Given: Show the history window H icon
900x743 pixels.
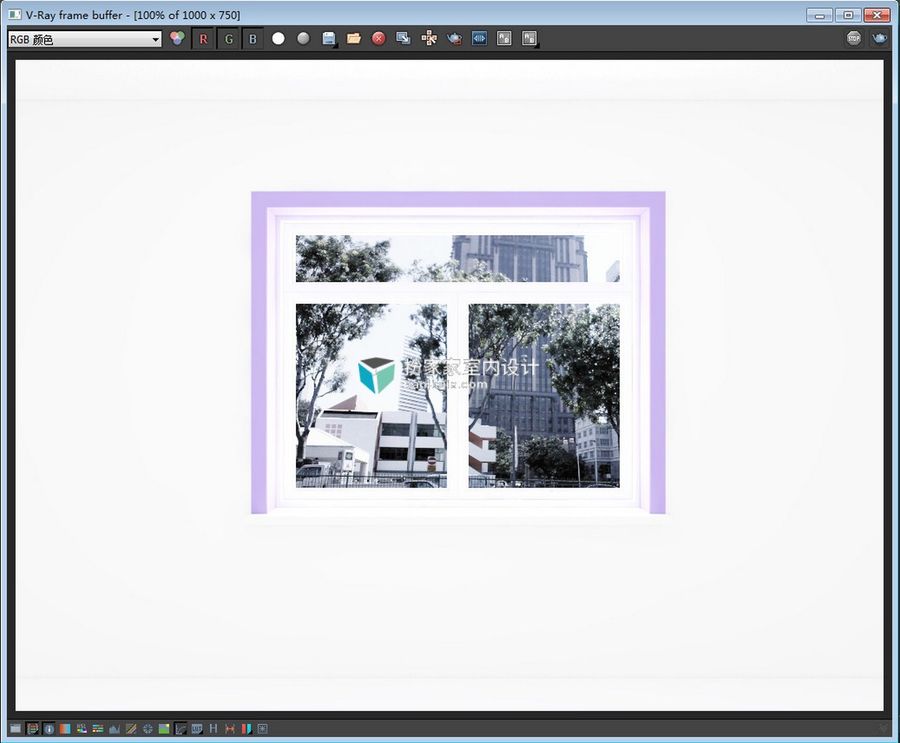Looking at the screenshot, I should (x=214, y=729).
